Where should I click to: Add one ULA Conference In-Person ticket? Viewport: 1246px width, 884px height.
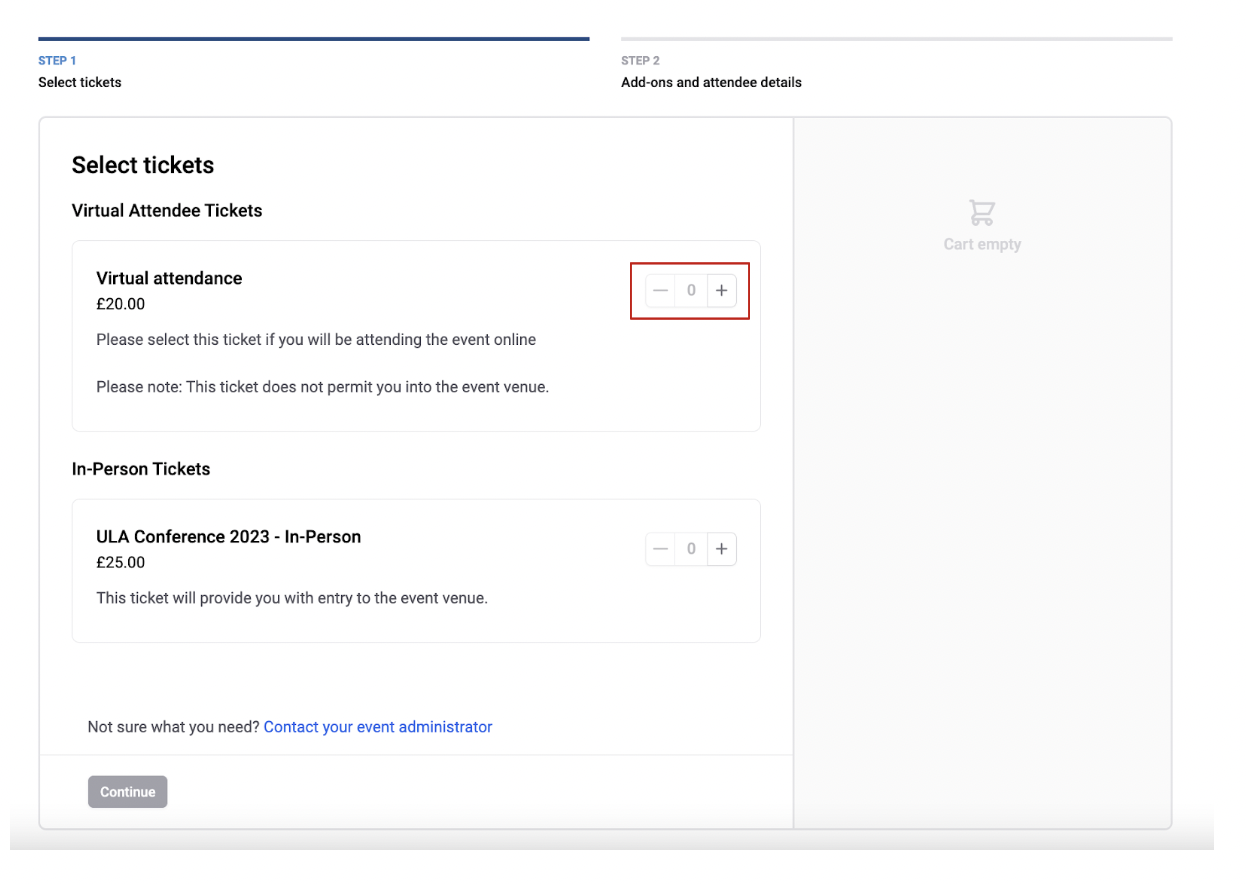721,549
